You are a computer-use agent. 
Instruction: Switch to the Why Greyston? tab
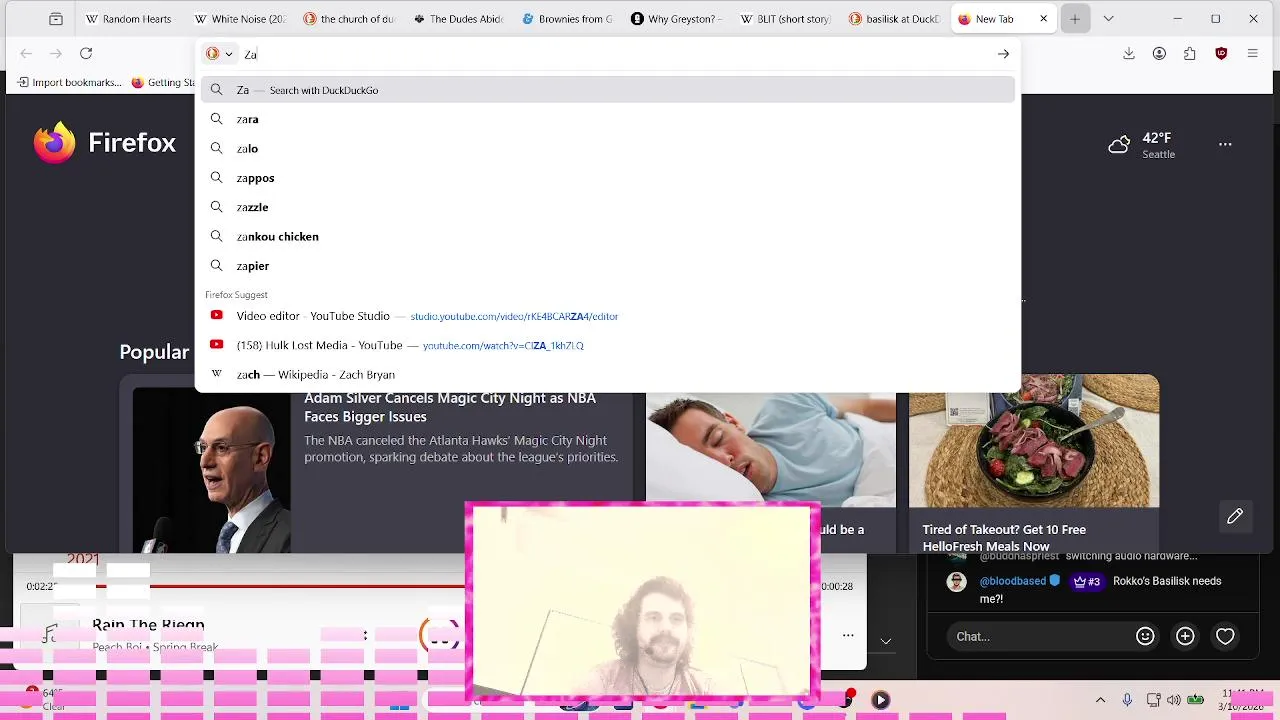tap(676, 19)
